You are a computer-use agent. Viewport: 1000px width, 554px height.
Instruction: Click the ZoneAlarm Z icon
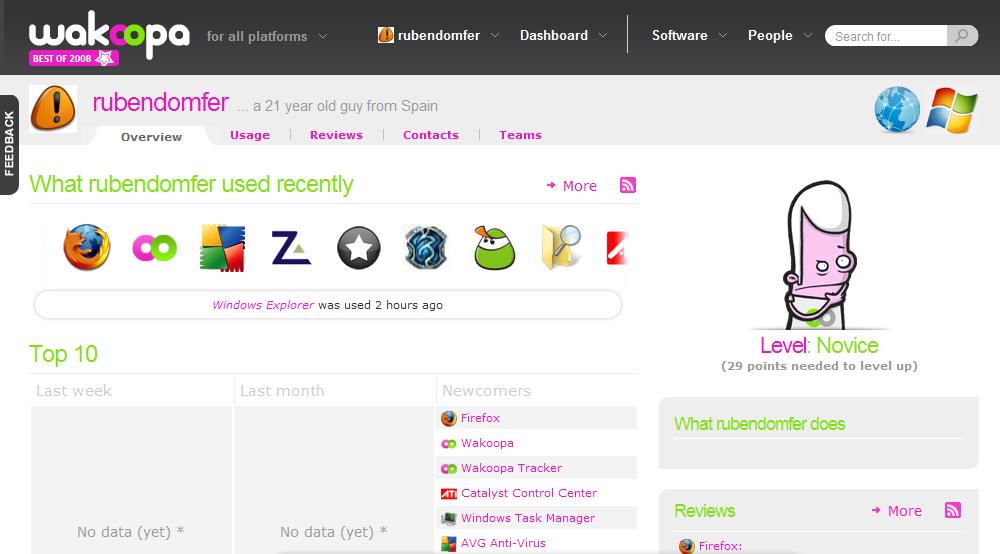coord(291,247)
